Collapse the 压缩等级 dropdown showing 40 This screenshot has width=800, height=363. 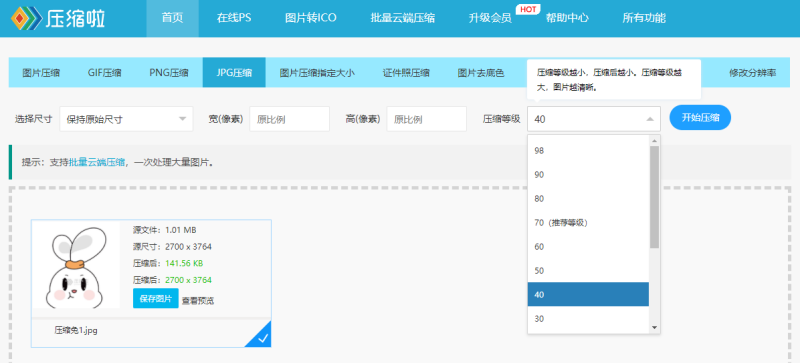(x=594, y=119)
